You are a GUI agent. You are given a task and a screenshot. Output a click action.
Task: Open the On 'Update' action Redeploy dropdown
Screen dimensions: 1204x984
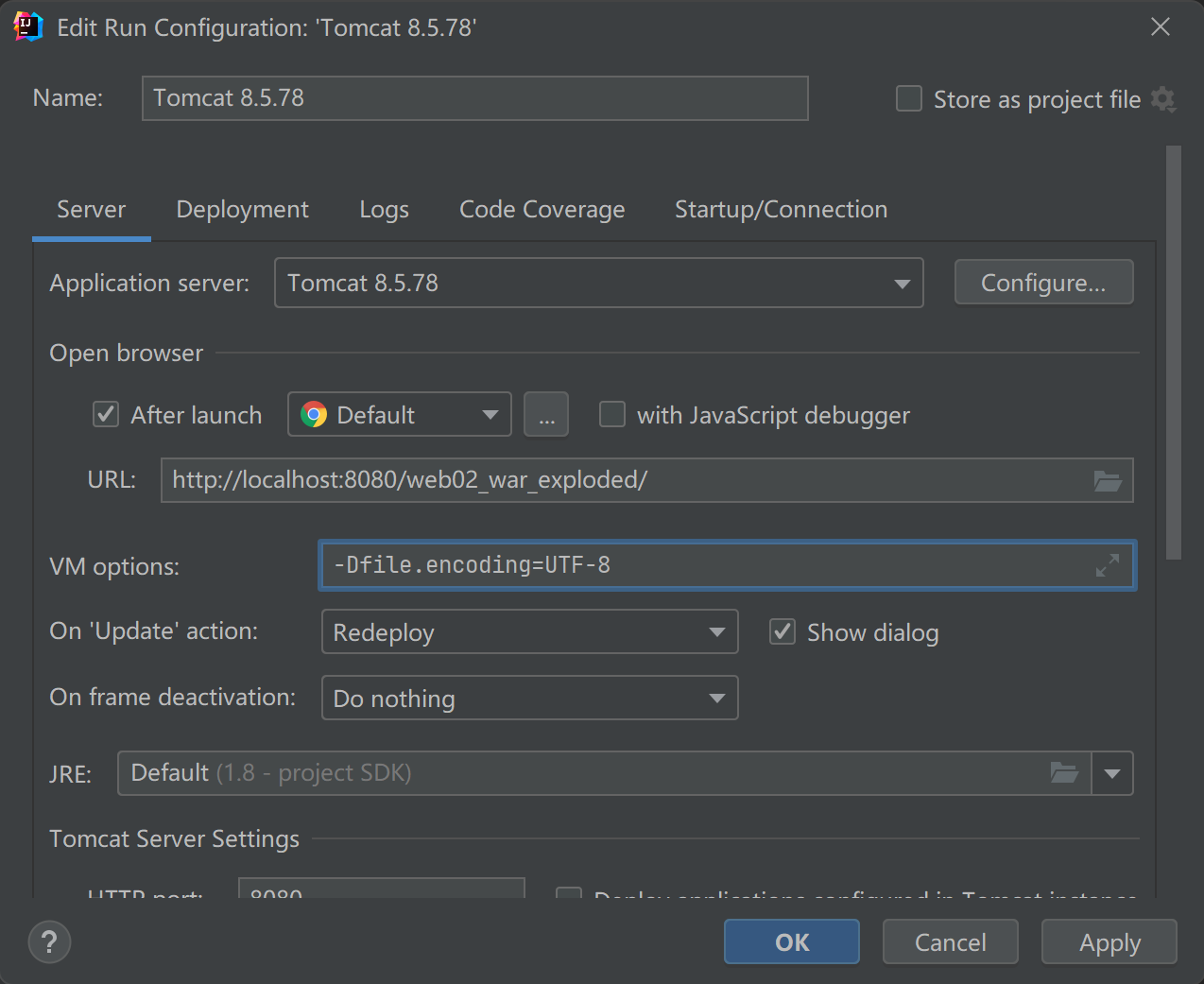pos(529,631)
